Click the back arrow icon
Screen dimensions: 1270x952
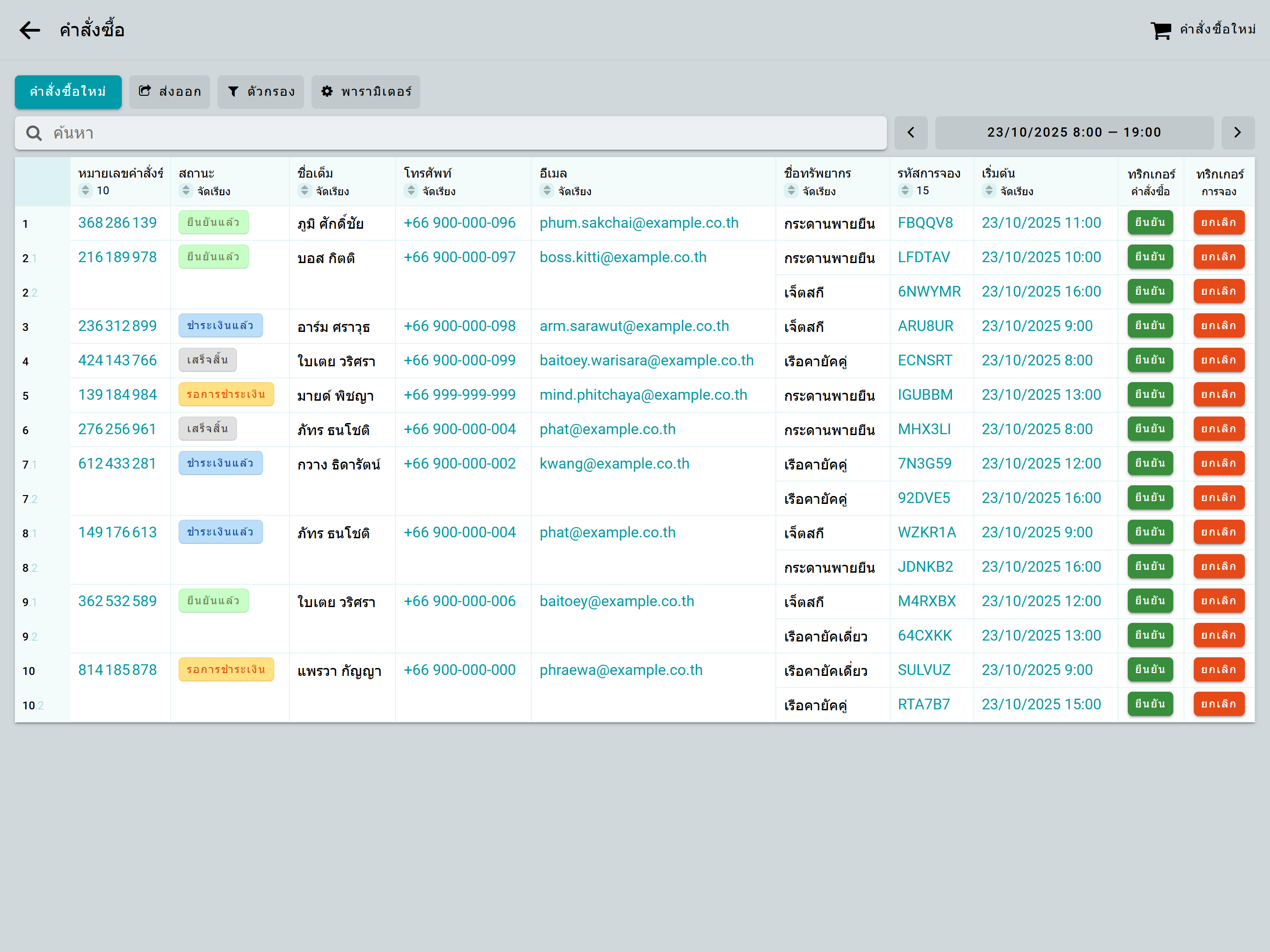click(x=30, y=30)
